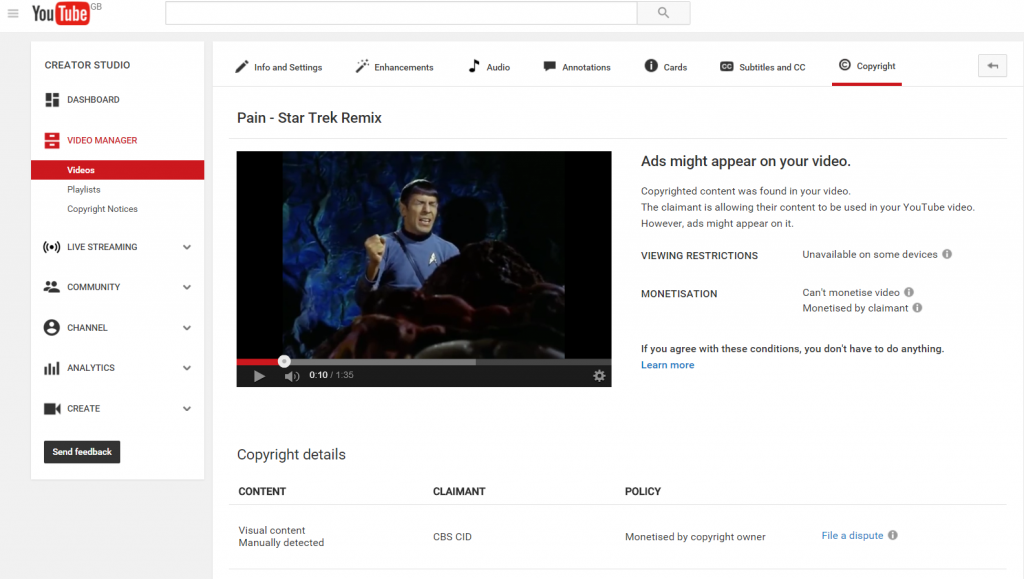Click the CC subtitles icon
The image size is (1024, 579).
coord(727,67)
